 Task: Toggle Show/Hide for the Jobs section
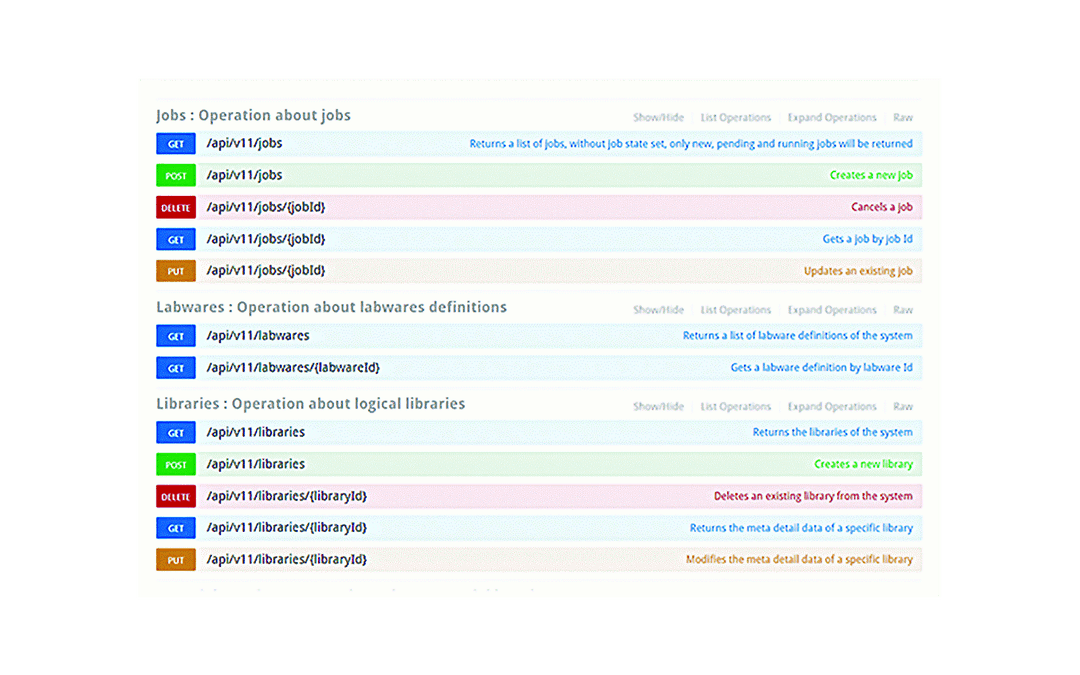pos(658,118)
